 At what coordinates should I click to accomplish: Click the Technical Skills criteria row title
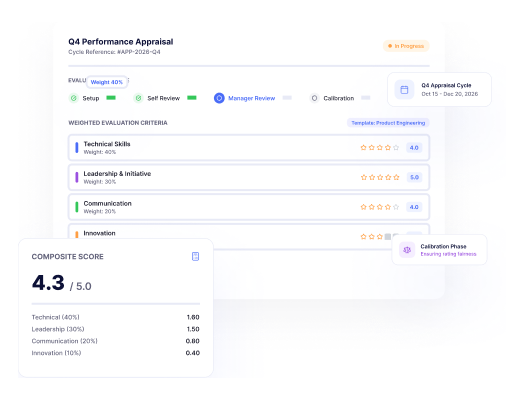[107, 144]
